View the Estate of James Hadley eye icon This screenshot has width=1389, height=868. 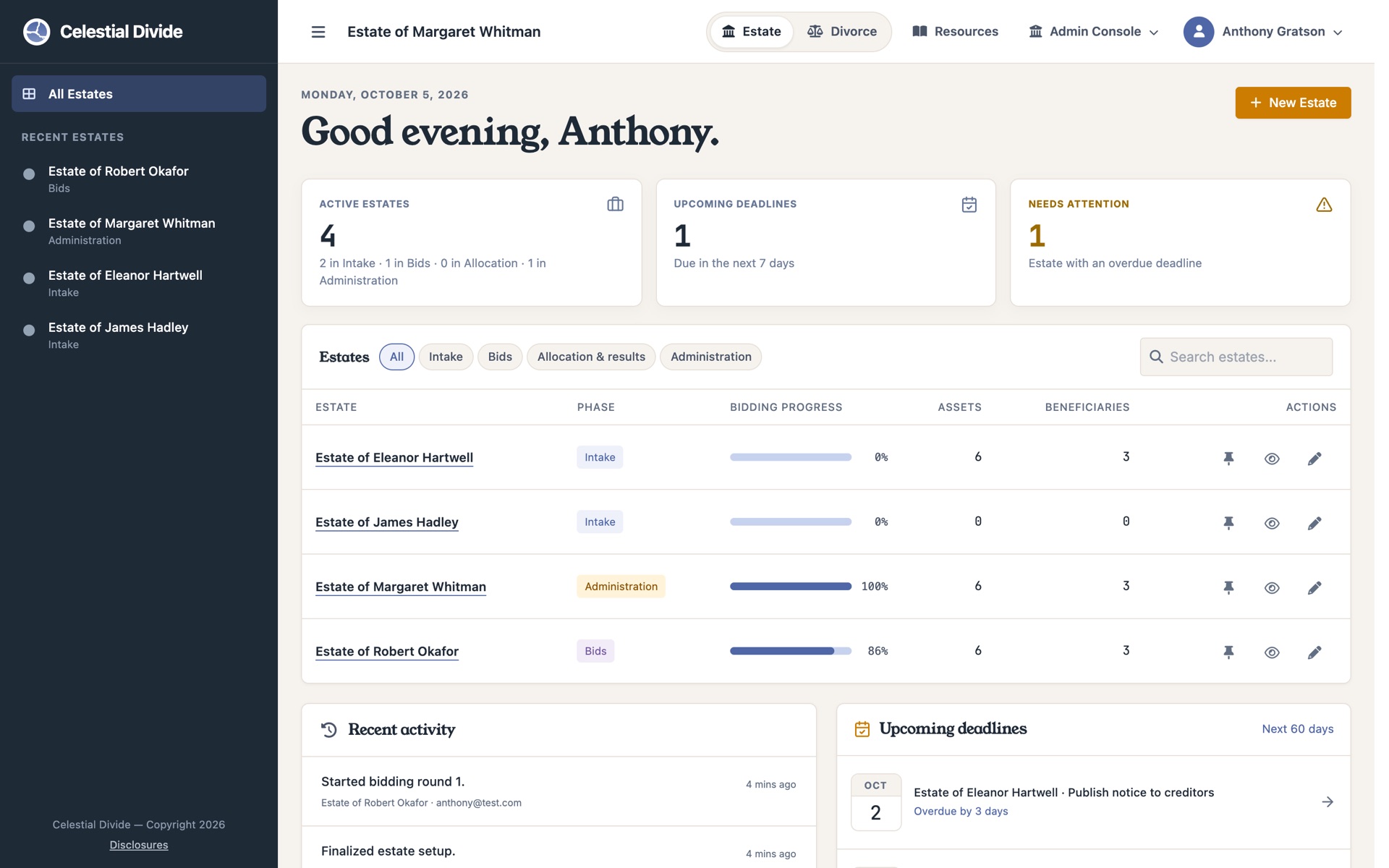tap(1272, 522)
